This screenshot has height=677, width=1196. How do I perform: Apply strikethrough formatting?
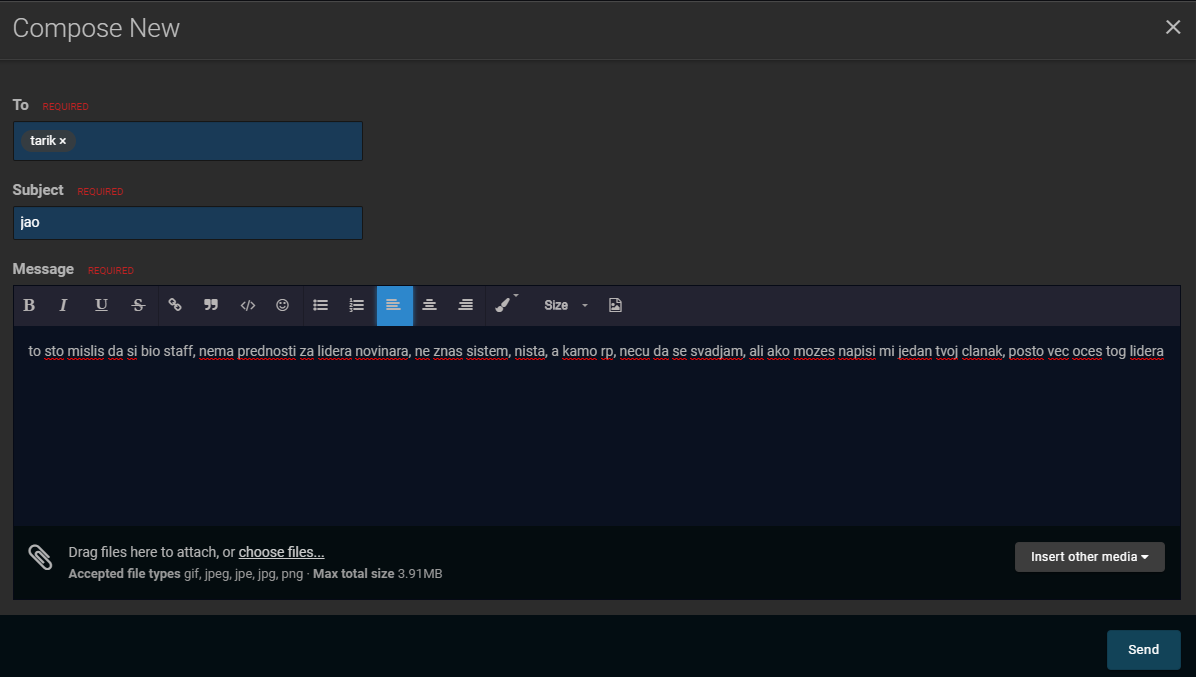coord(138,306)
